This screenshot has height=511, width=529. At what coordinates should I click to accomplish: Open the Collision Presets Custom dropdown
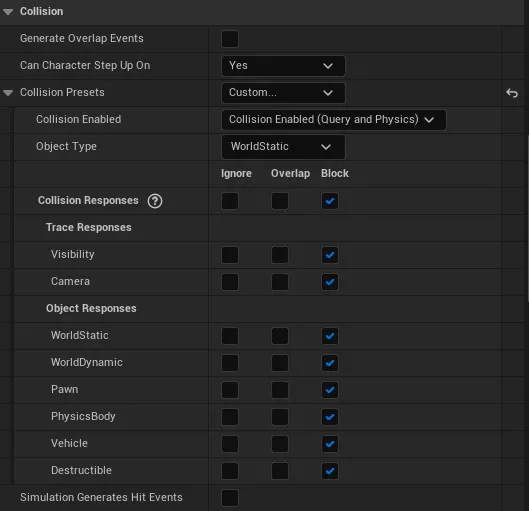tap(283, 93)
